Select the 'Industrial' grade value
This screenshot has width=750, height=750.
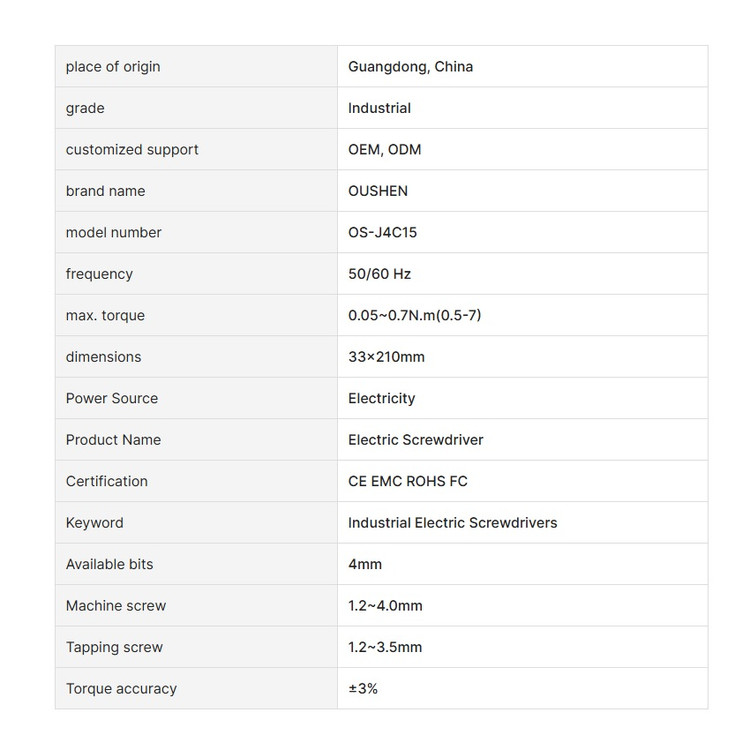click(x=379, y=108)
